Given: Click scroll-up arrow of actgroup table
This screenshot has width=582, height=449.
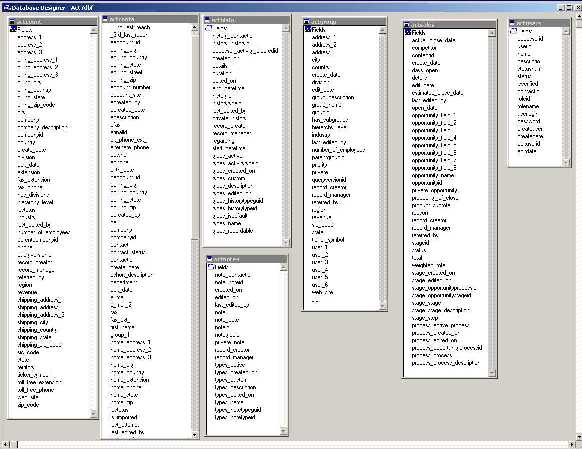Looking at the screenshot, I should tap(383, 31).
